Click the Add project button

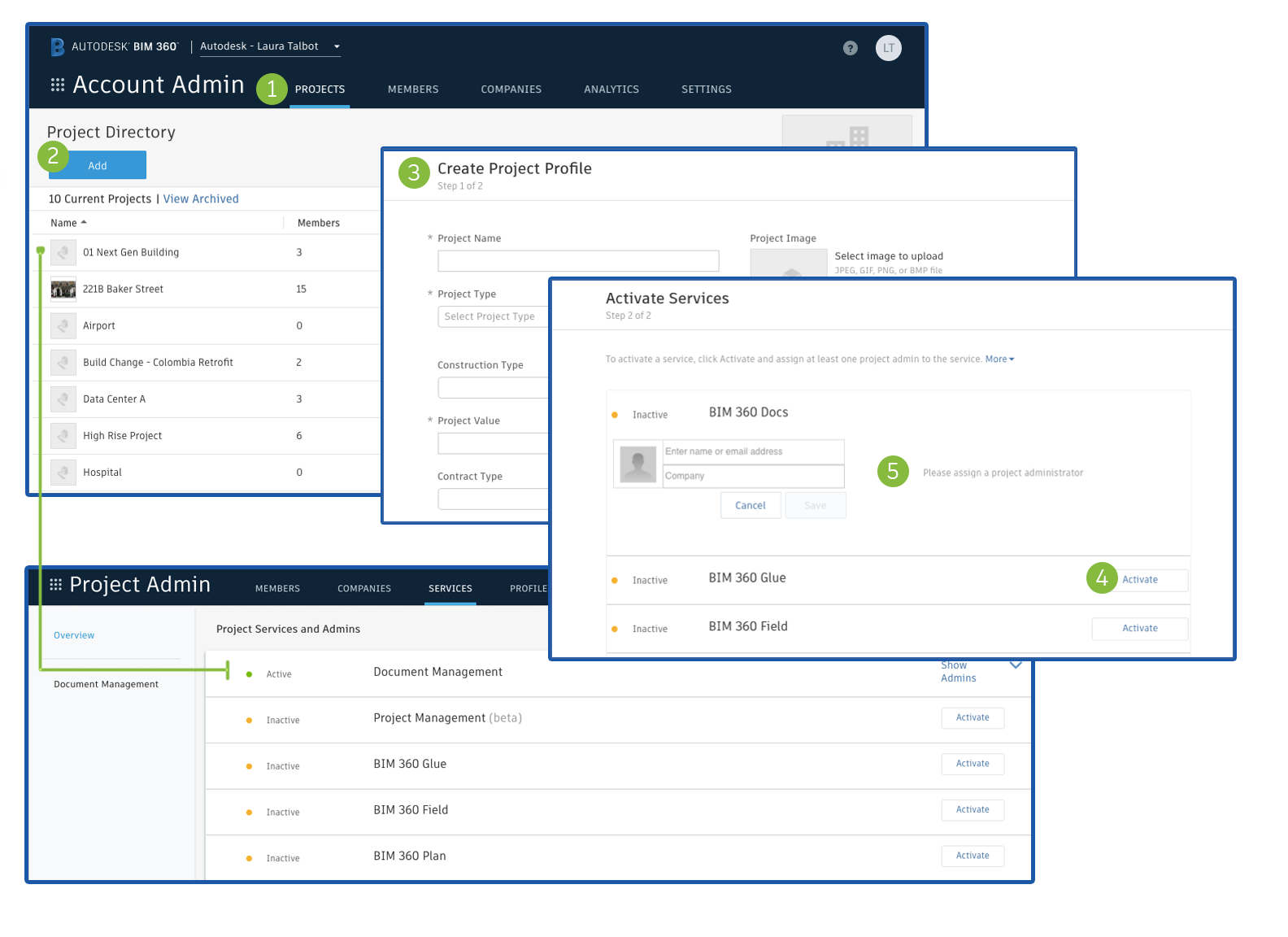coord(98,165)
